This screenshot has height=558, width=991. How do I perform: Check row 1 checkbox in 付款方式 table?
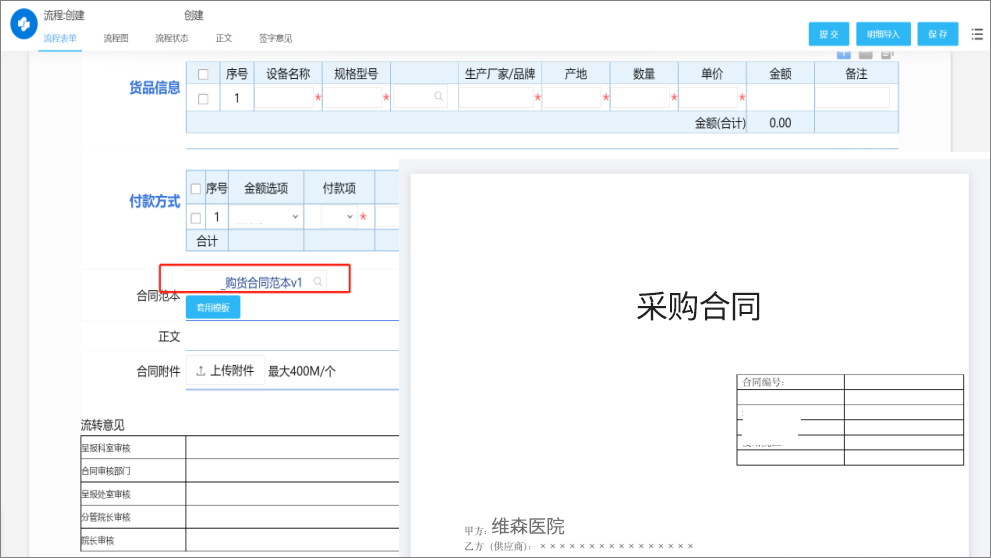click(x=196, y=218)
